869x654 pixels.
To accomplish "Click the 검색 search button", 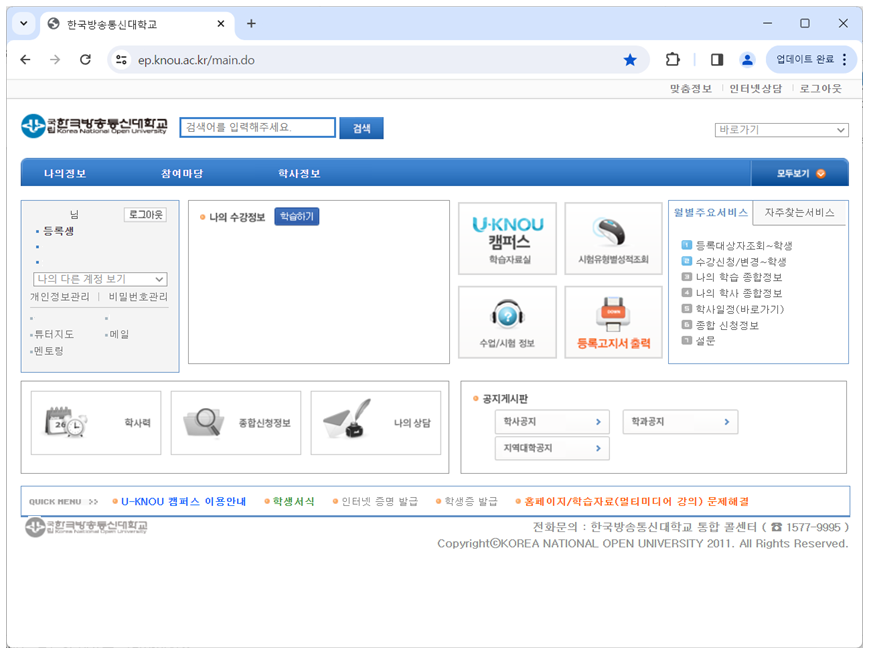I will [361, 128].
